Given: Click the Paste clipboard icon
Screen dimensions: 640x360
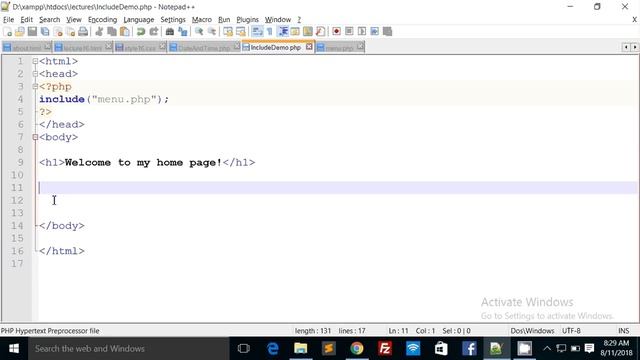Looking at the screenshot, I should click(x=124, y=31).
